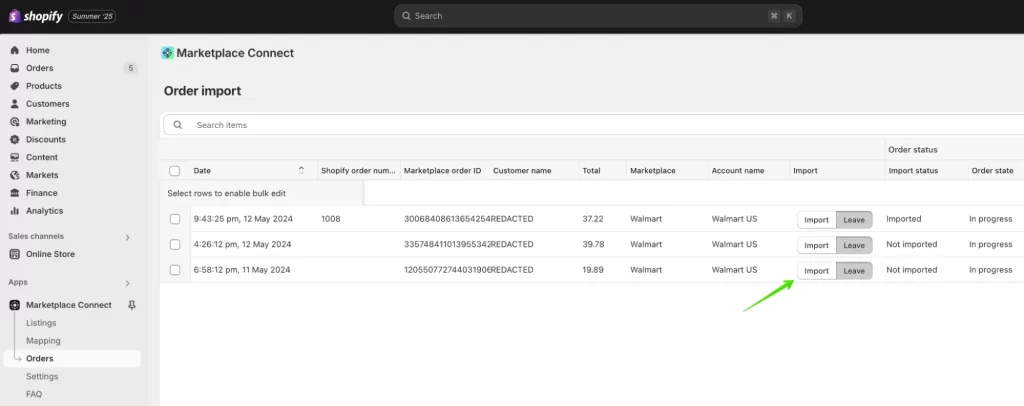This screenshot has height=406, width=1024.
Task: Click Import for order totaling 39.78
Action: point(816,245)
